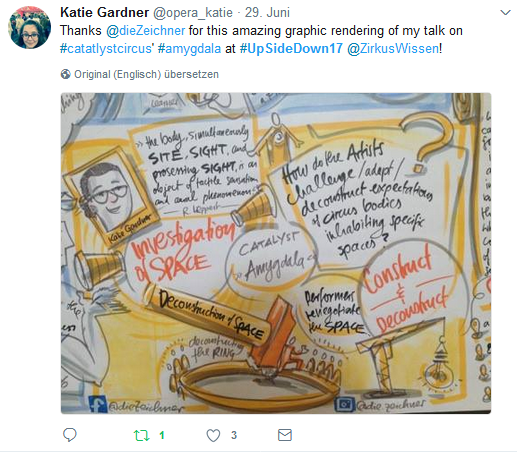The height and width of the screenshot is (452, 517).
Task: Click the retweet count number 1
Action: point(162,435)
